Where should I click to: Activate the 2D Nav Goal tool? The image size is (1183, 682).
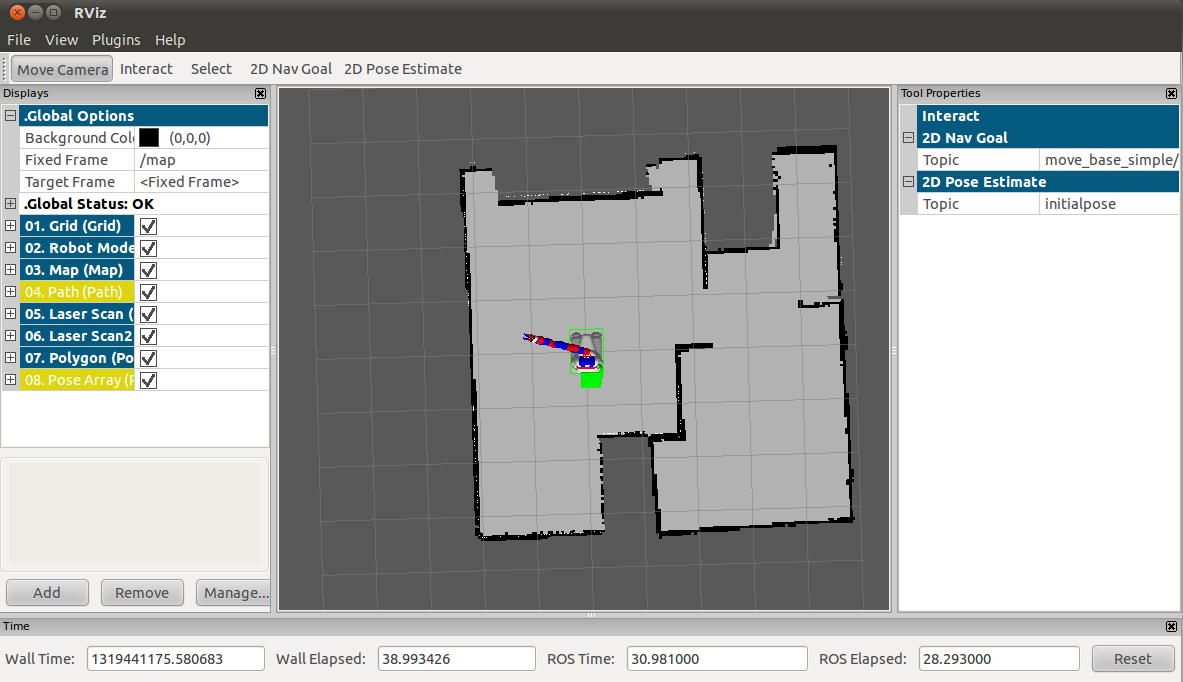click(x=290, y=69)
